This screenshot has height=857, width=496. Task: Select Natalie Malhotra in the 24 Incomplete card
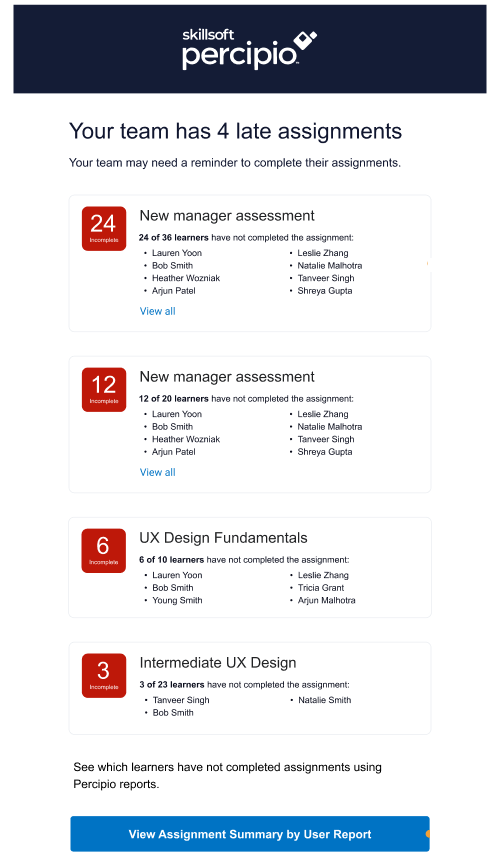click(x=329, y=266)
